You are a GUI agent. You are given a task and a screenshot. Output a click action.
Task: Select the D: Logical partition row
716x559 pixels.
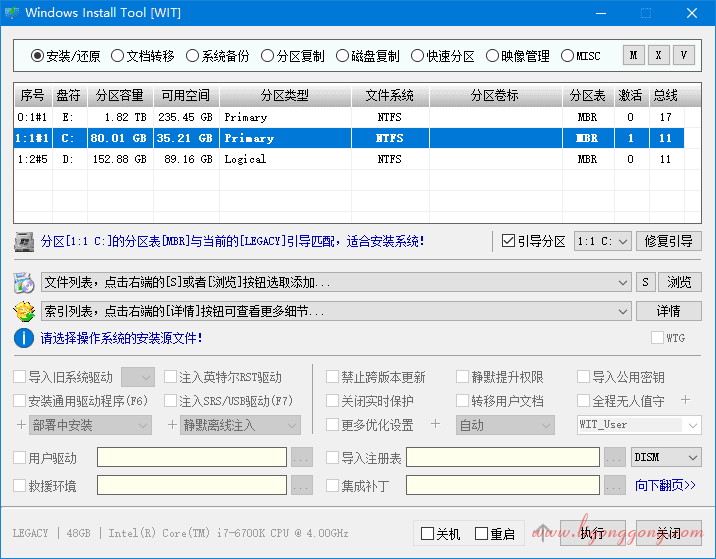coord(349,159)
